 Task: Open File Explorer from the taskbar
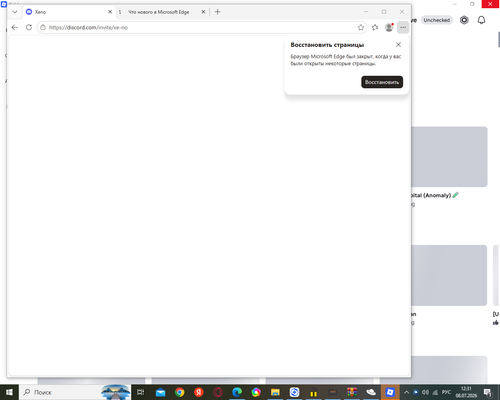pyautogui.click(x=275, y=392)
